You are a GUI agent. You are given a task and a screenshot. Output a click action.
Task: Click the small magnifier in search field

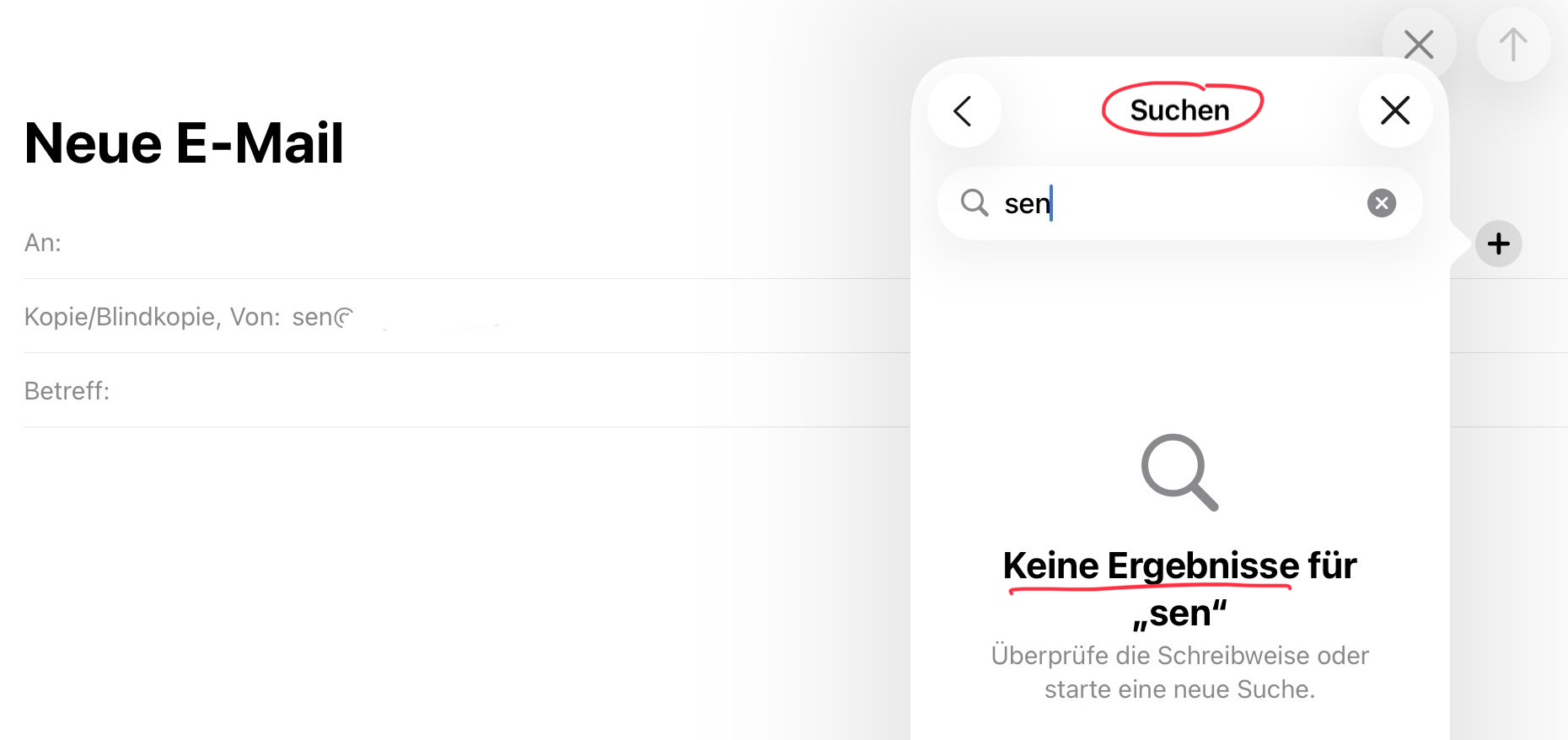coord(975,203)
